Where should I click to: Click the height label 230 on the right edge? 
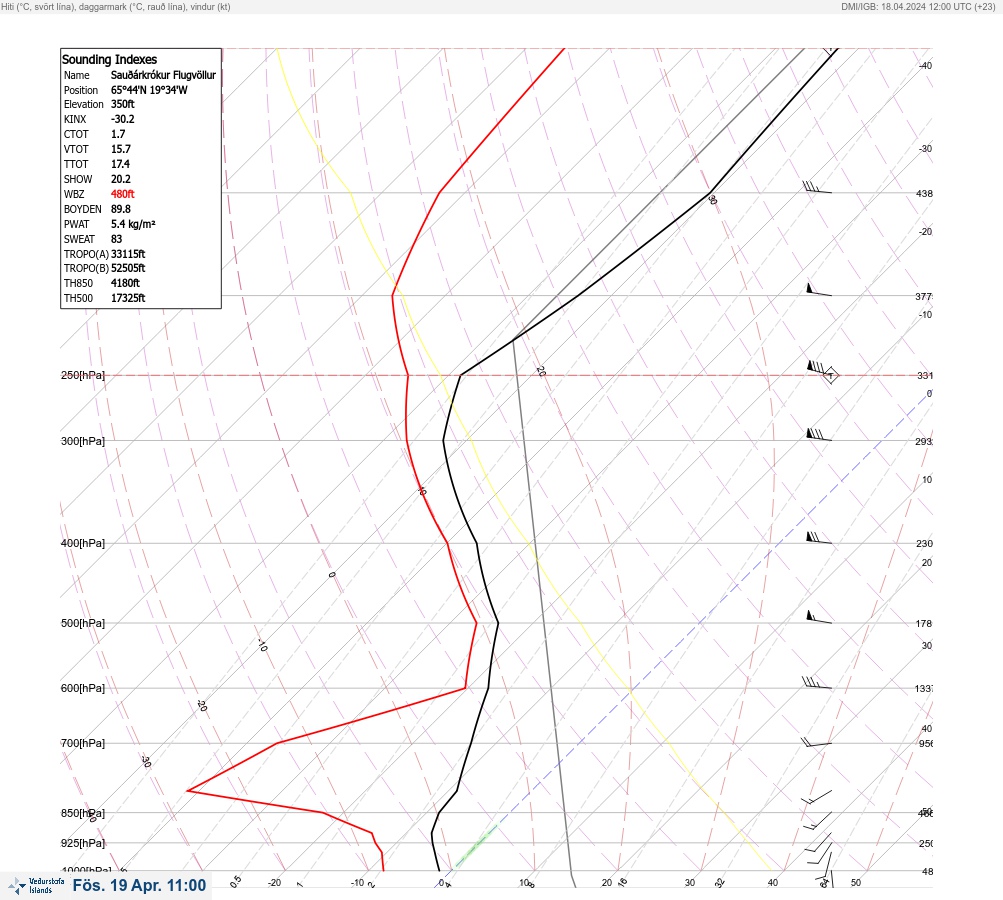(x=924, y=544)
